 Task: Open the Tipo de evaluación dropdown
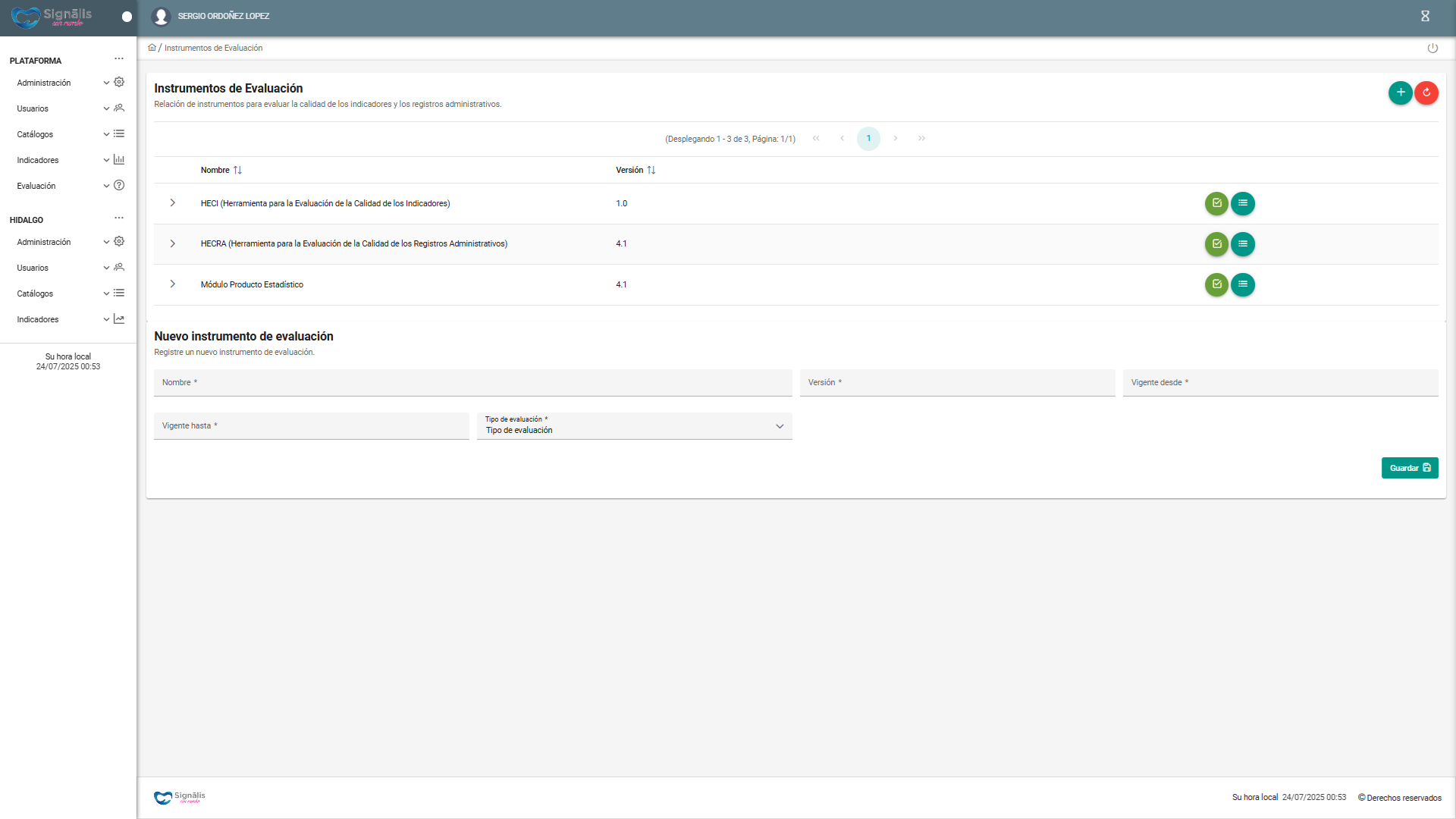(x=634, y=426)
